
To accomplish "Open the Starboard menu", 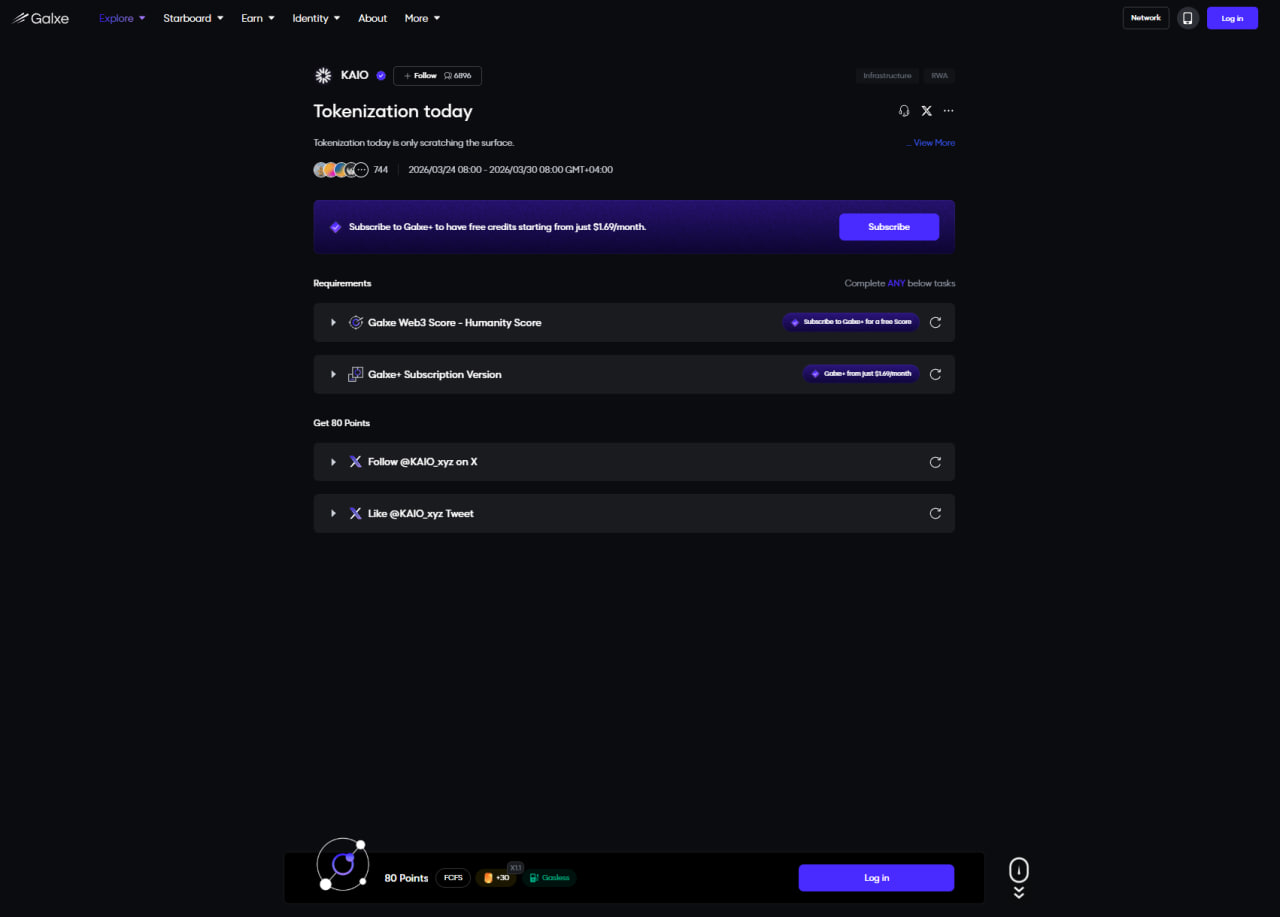I will pyautogui.click(x=193, y=18).
